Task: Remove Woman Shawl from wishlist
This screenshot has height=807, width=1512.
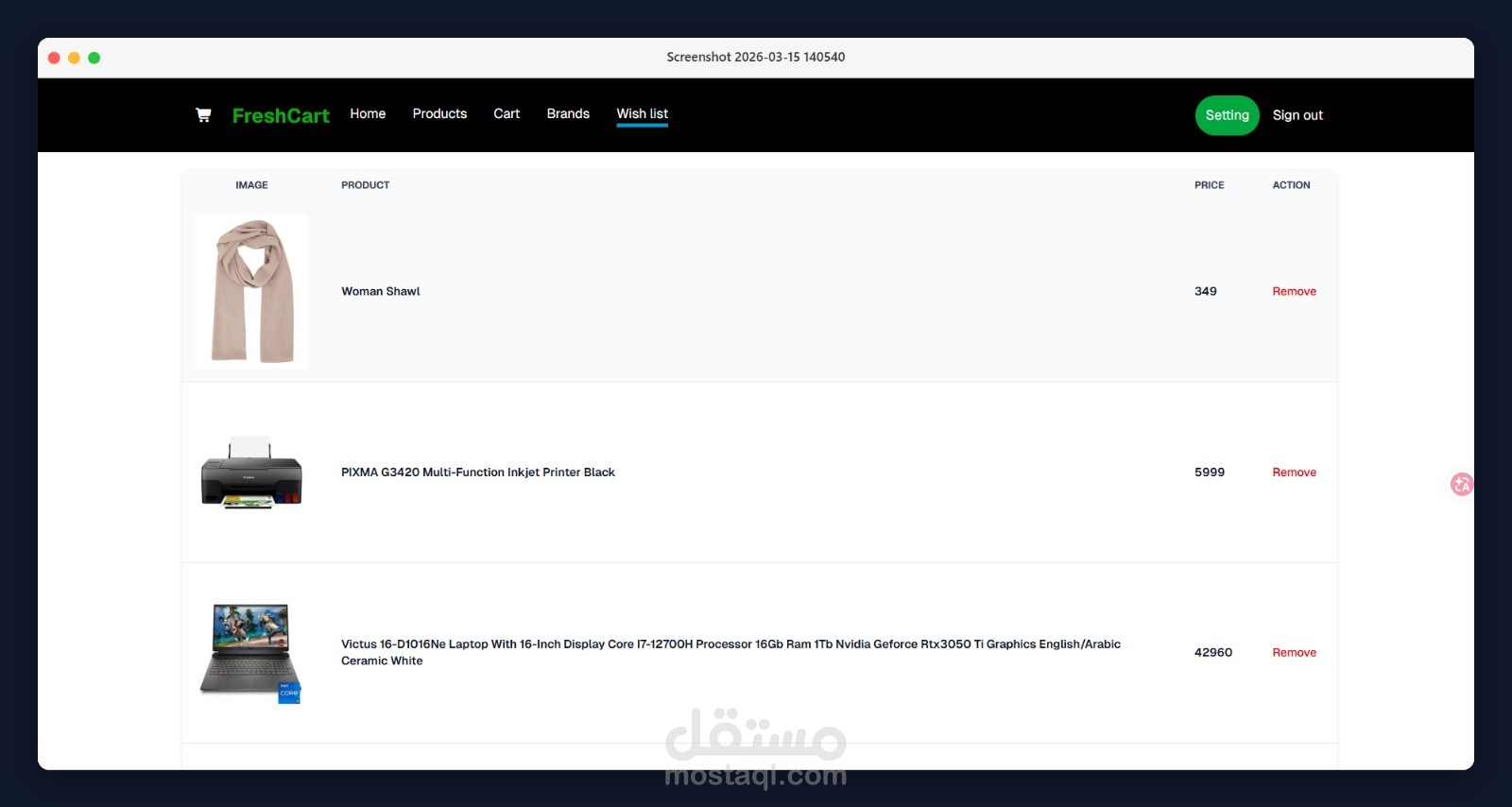Action: (1294, 291)
